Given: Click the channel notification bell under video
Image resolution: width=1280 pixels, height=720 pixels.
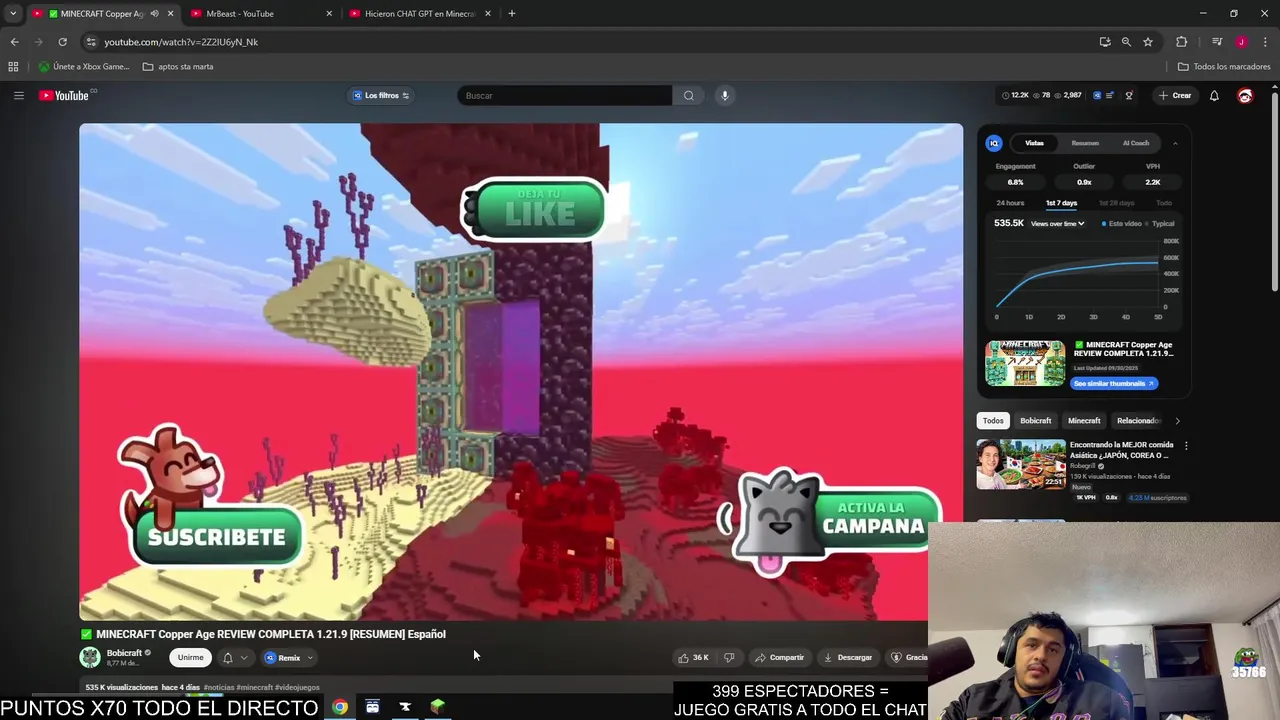Looking at the screenshot, I should pyautogui.click(x=228, y=657).
